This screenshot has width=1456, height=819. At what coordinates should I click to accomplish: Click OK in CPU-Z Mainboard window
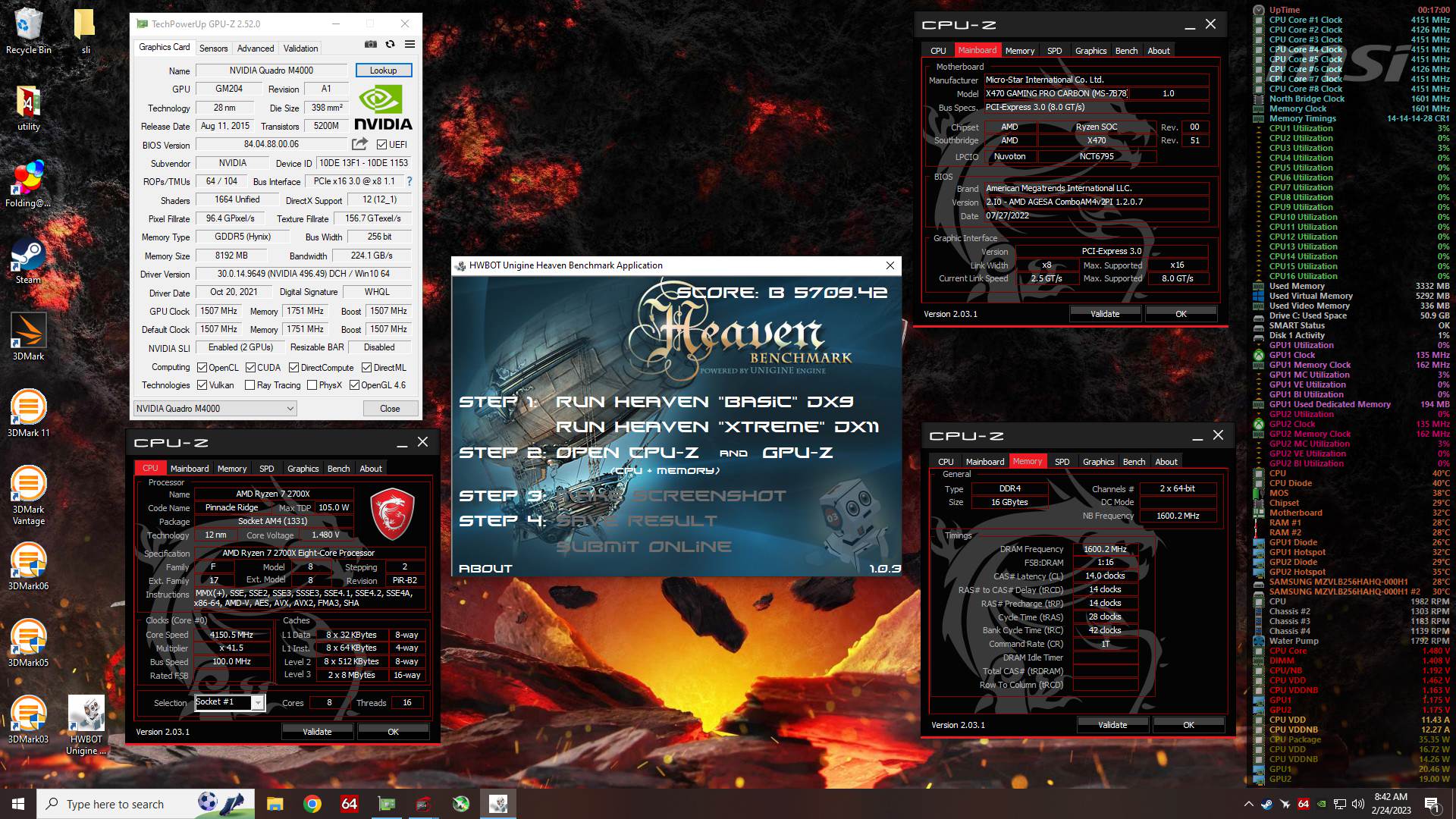pos(1181,314)
